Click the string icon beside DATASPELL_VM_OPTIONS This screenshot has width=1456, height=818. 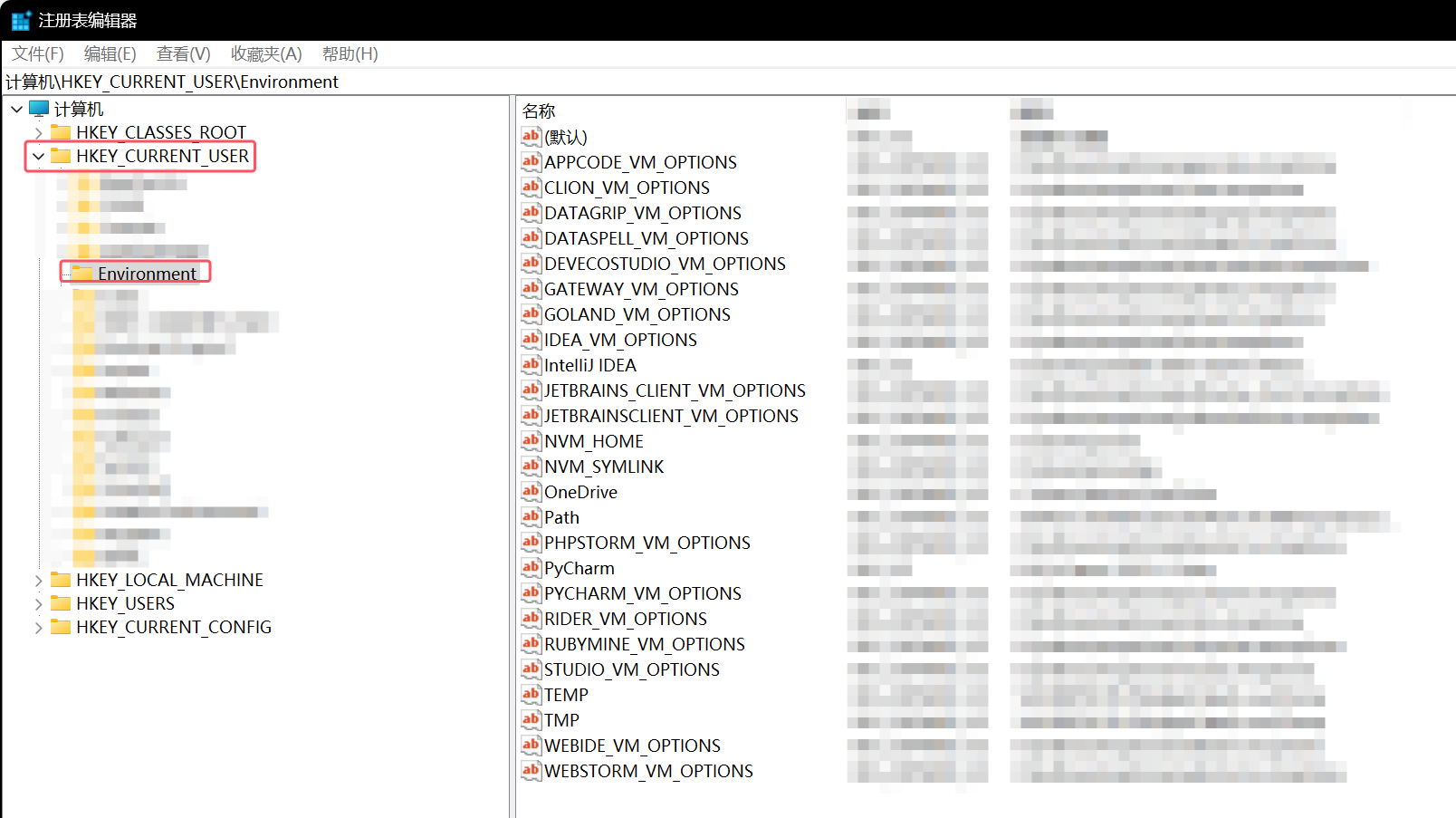(532, 238)
